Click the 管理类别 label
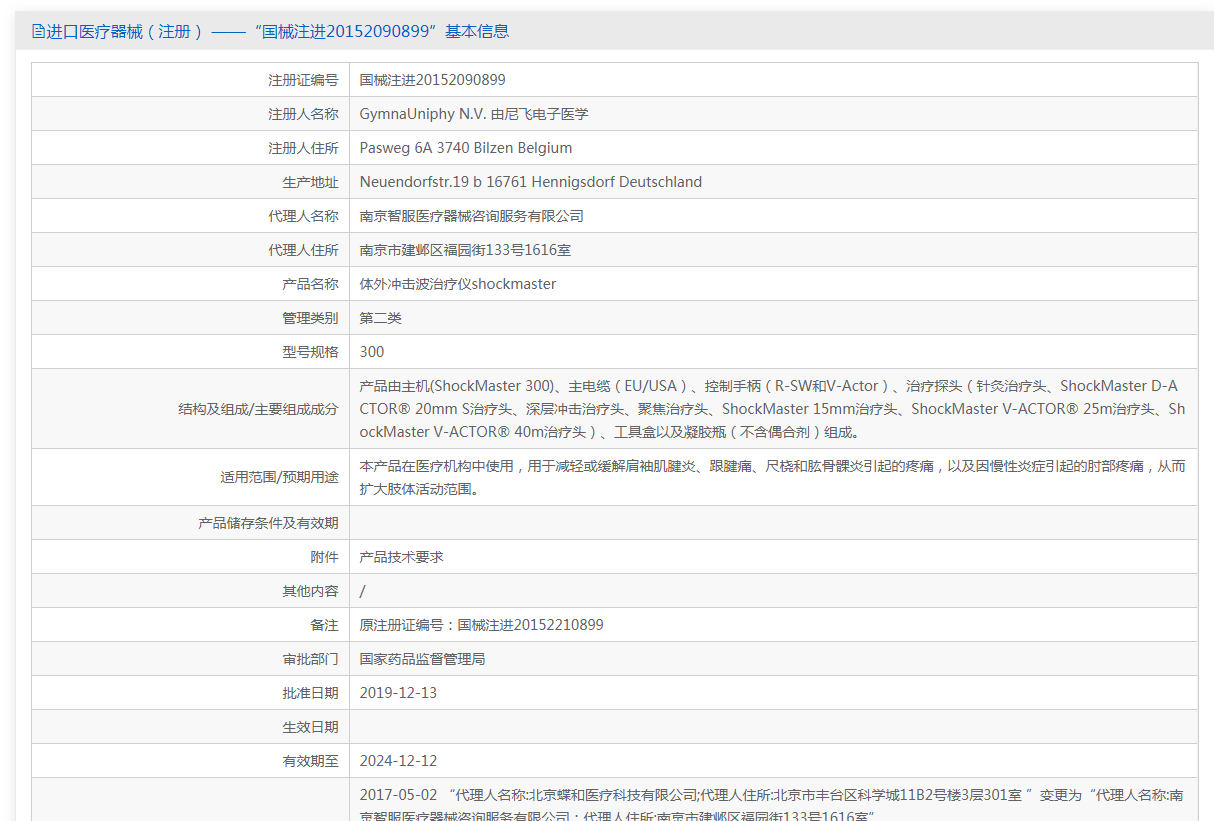The width and height of the screenshot is (1214, 821). tap(310, 318)
